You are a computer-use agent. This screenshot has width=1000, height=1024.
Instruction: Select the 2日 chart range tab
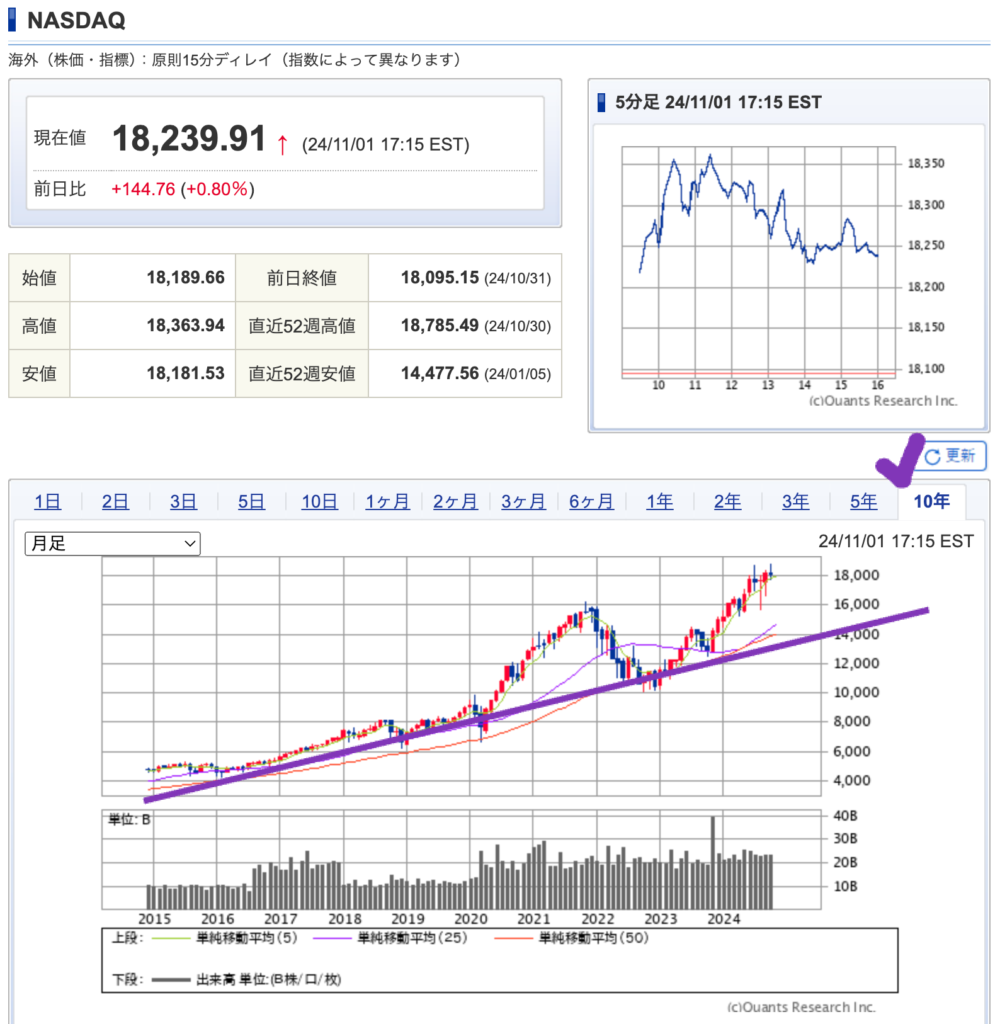tap(116, 502)
